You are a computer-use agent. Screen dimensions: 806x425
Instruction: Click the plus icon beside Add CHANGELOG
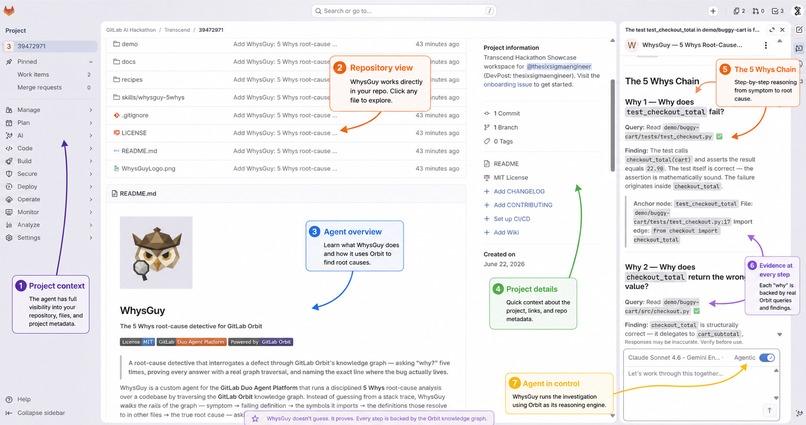487,191
